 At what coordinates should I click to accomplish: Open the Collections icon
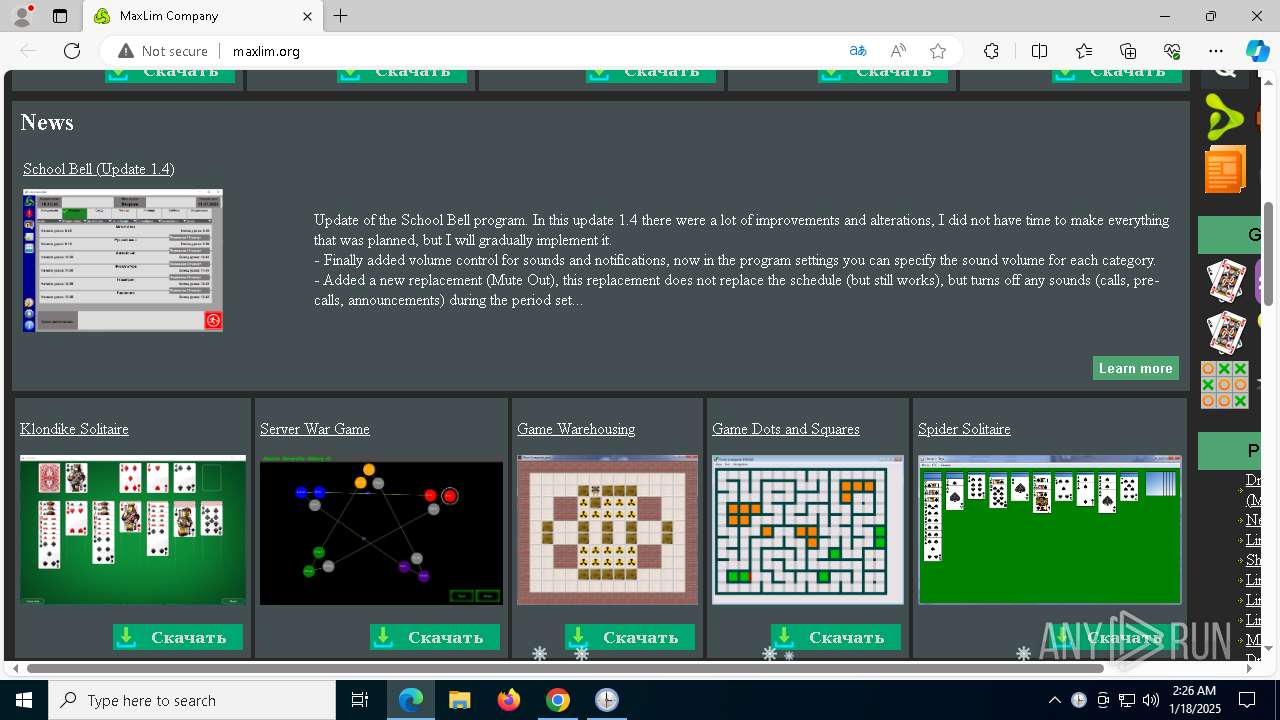click(1128, 51)
